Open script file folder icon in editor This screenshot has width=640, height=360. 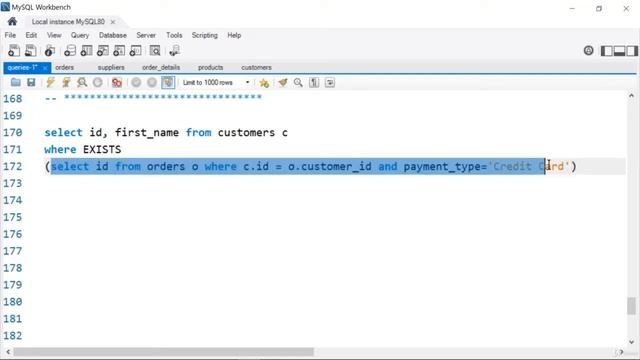click(16, 82)
